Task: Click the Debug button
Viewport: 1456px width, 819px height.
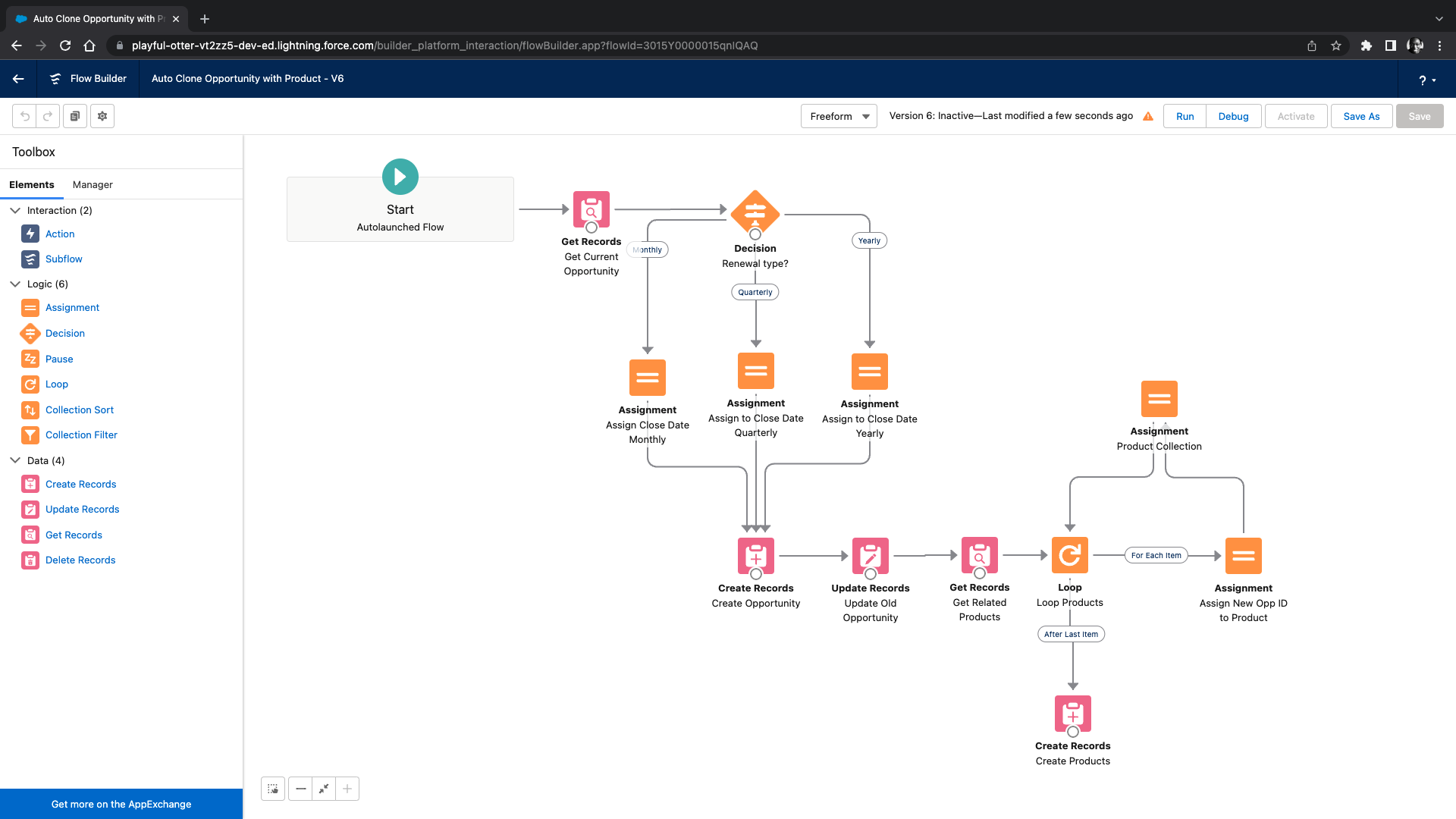Action: click(1232, 116)
